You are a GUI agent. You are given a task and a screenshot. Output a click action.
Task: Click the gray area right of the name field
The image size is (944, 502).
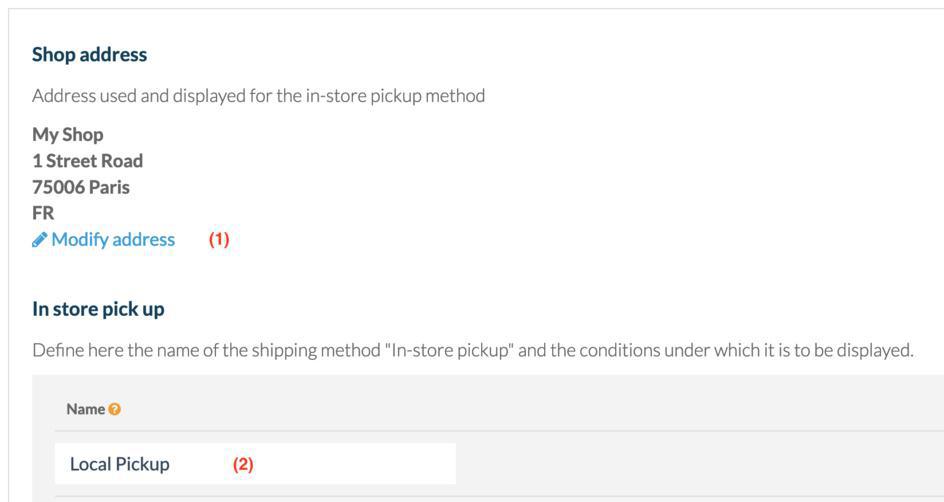coord(700,464)
